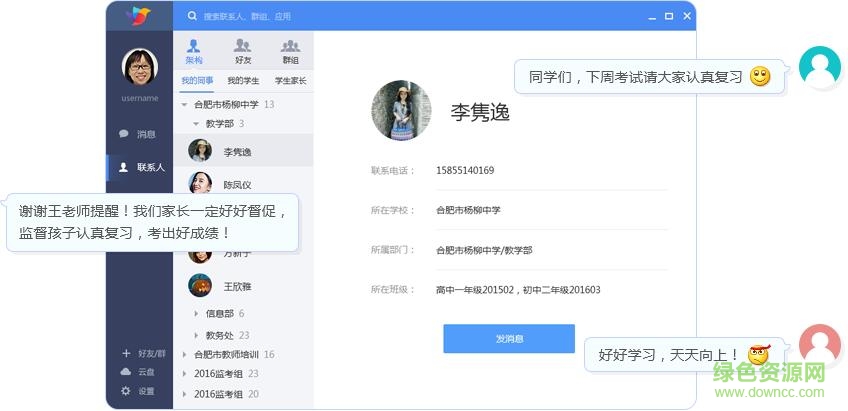Screen dimensions: 848x411
Task: Click class value 高中一年级201502
Action: (x=474, y=290)
